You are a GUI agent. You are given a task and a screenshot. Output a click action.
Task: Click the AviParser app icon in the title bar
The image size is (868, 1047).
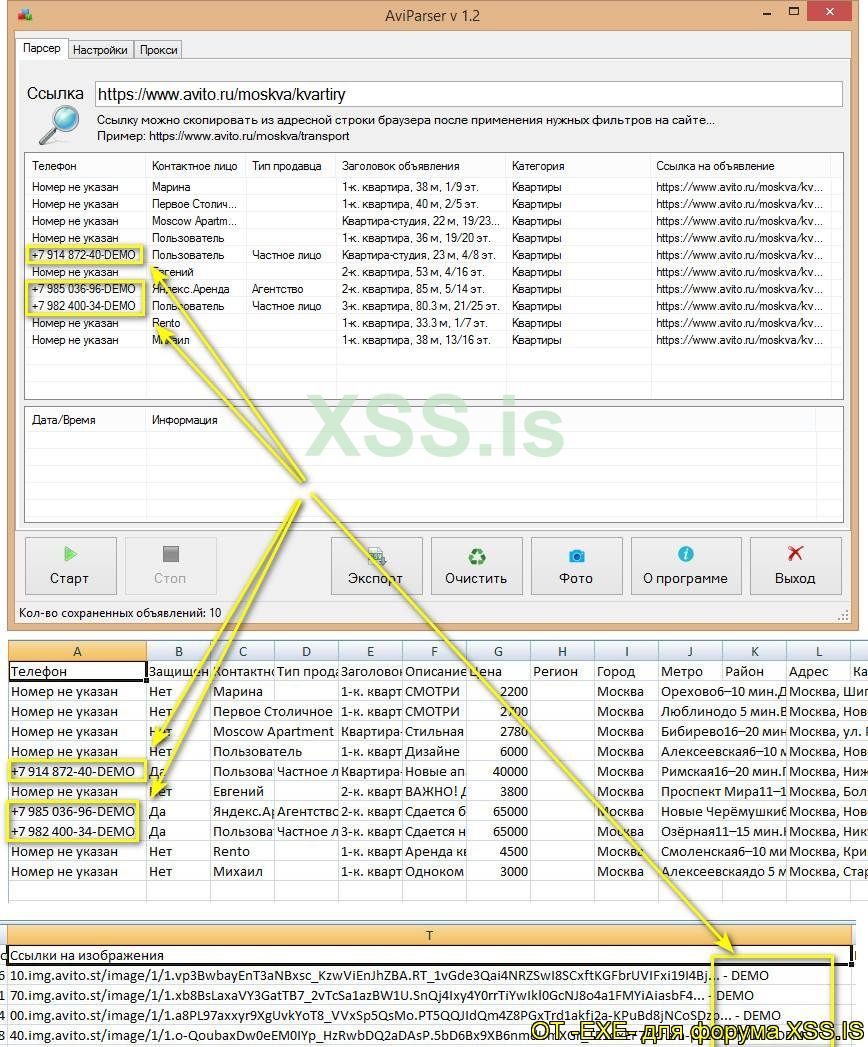(x=25, y=14)
